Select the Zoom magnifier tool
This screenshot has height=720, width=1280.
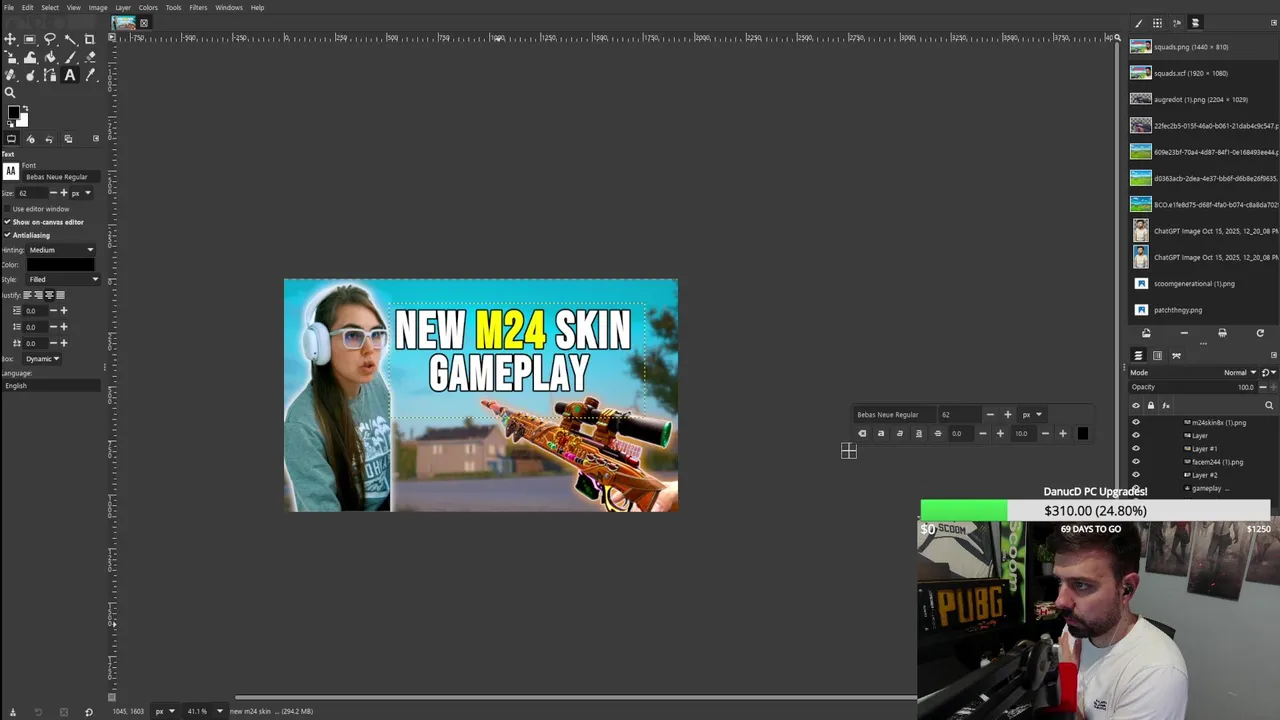(x=10, y=93)
